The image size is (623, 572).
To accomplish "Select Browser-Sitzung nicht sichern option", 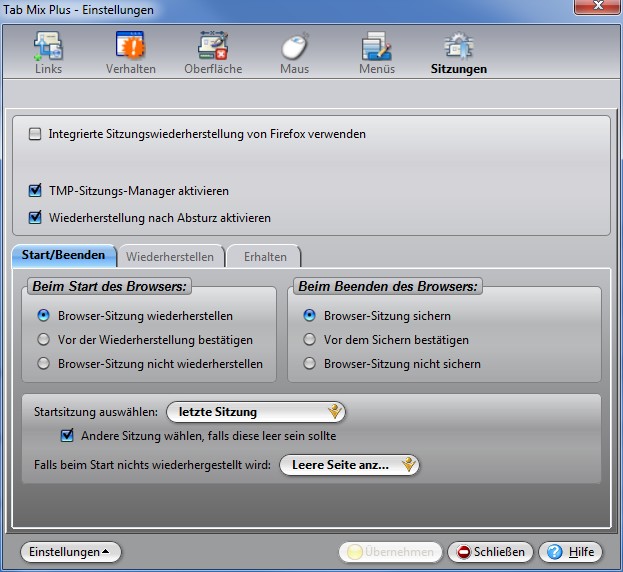I will pos(310,363).
